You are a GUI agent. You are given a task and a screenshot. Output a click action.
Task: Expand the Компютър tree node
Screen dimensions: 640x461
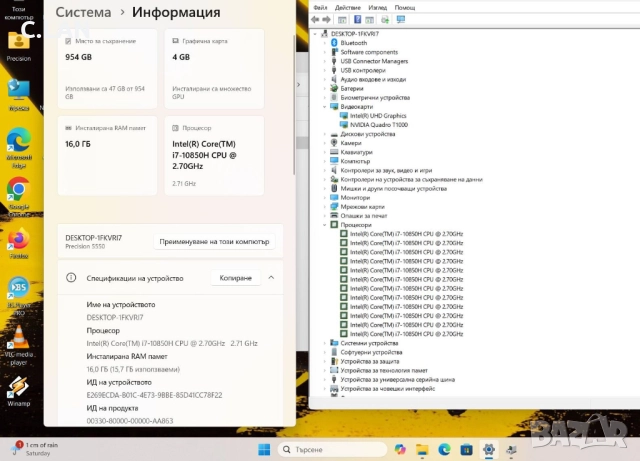click(325, 161)
